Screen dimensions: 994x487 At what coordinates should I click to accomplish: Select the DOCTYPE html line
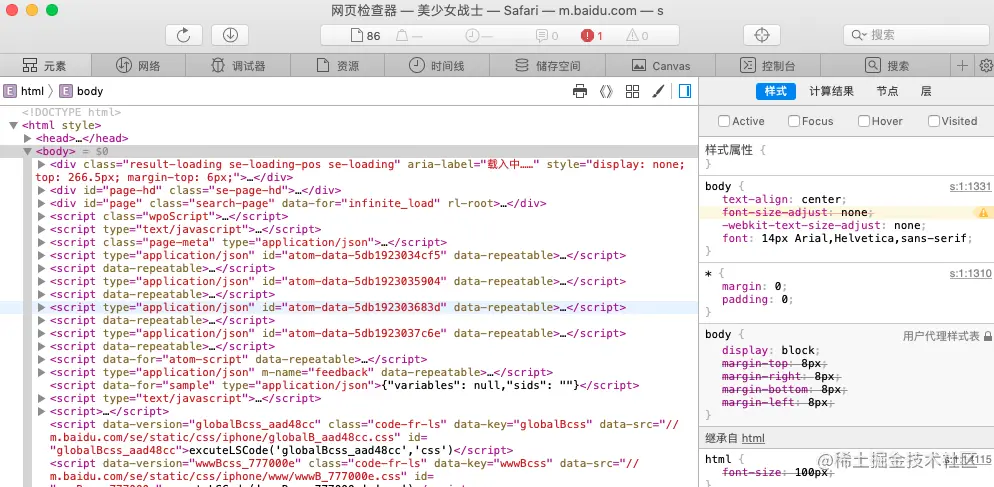point(71,112)
